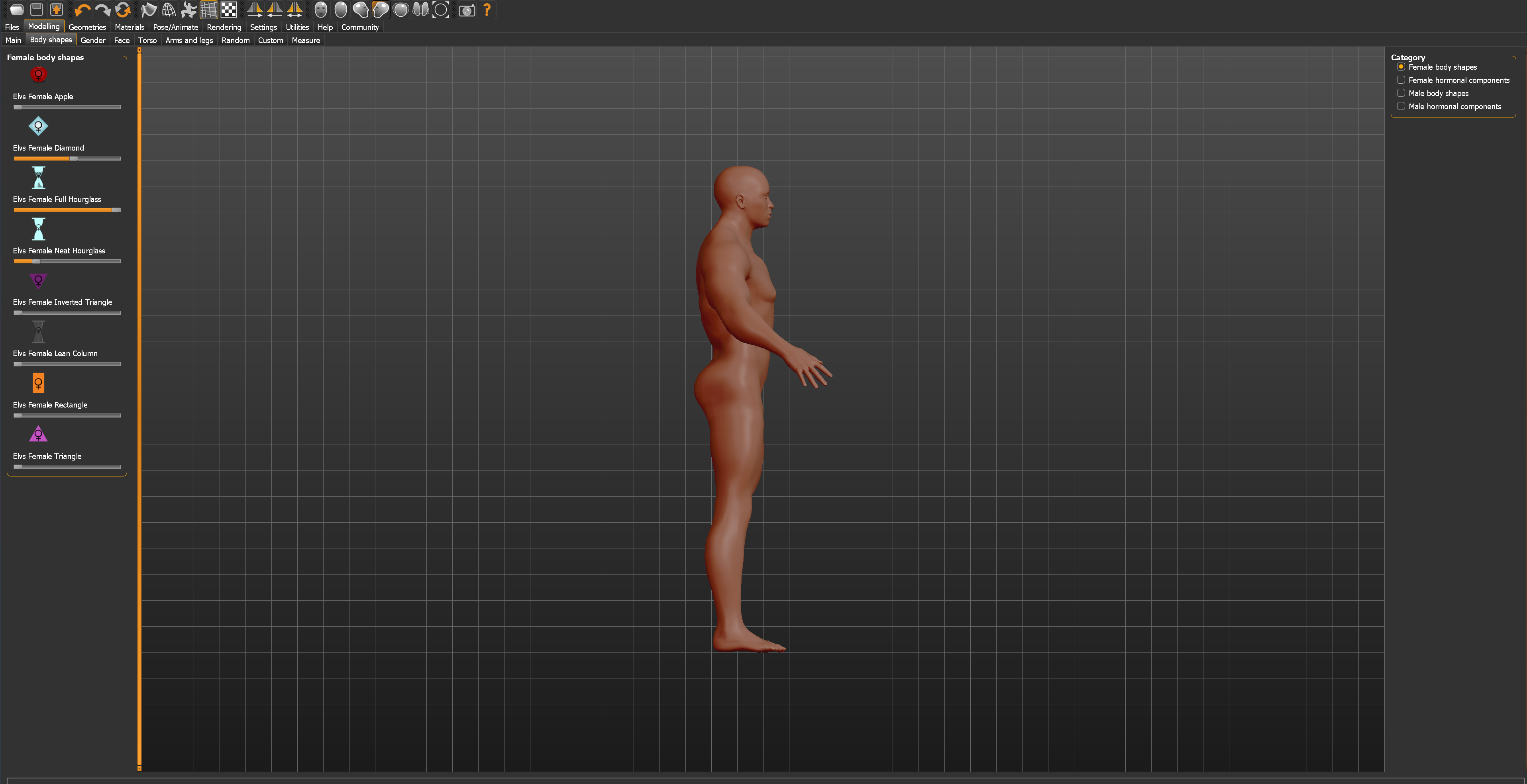
Task: Toggle wireframe mesh view icon
Action: click(169, 10)
